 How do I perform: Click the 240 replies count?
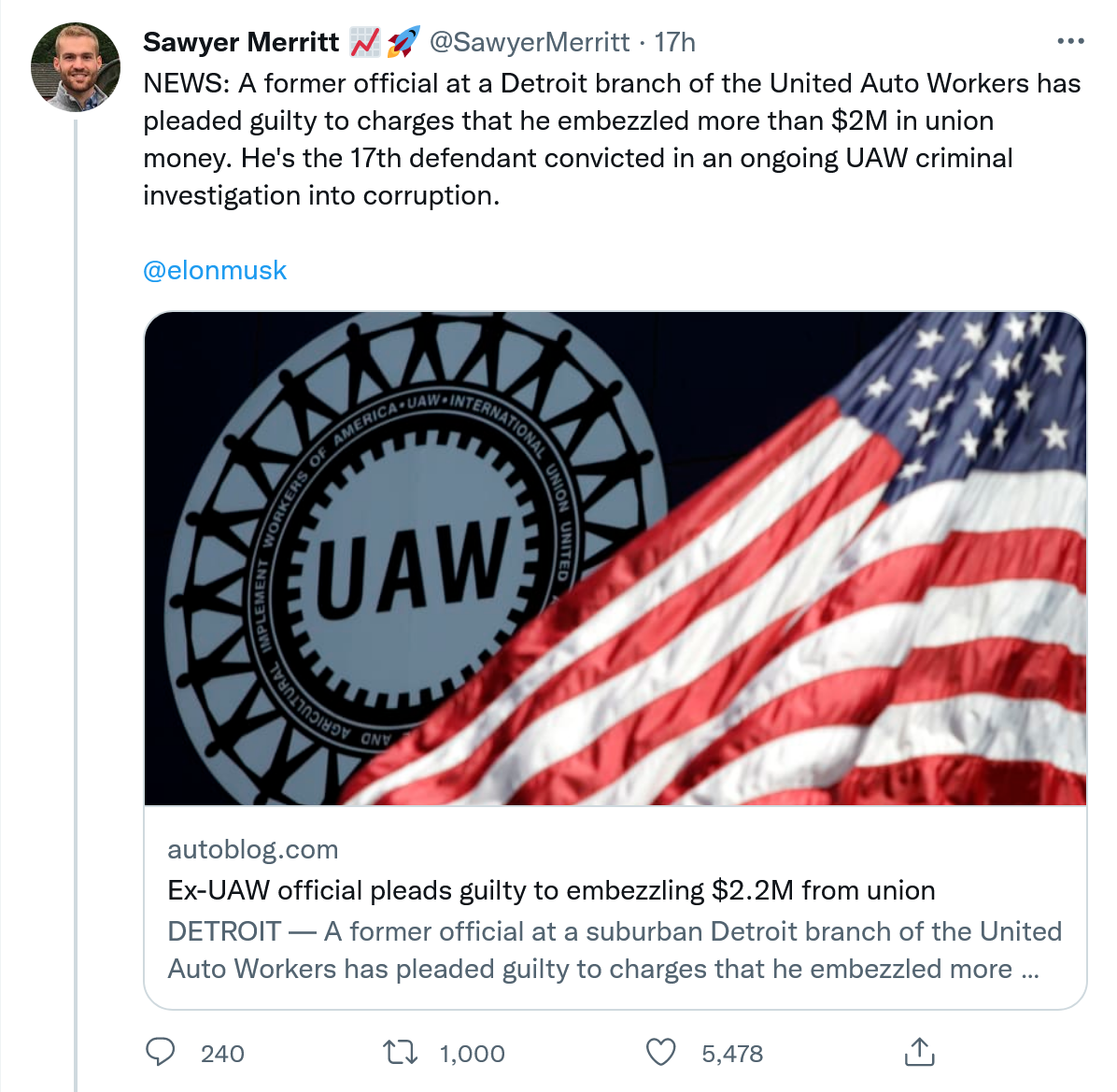pyautogui.click(x=222, y=1054)
